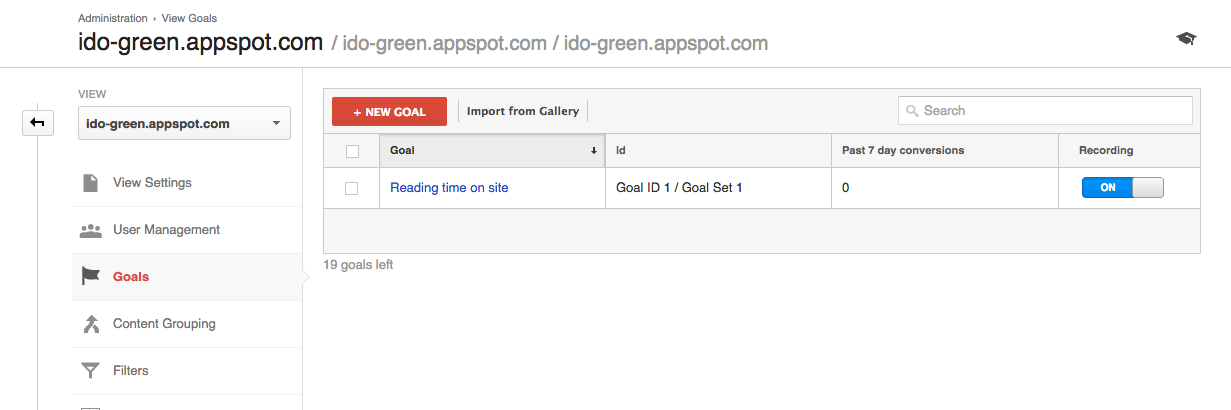
Task: Open User Management in sidebar
Action: (166, 230)
